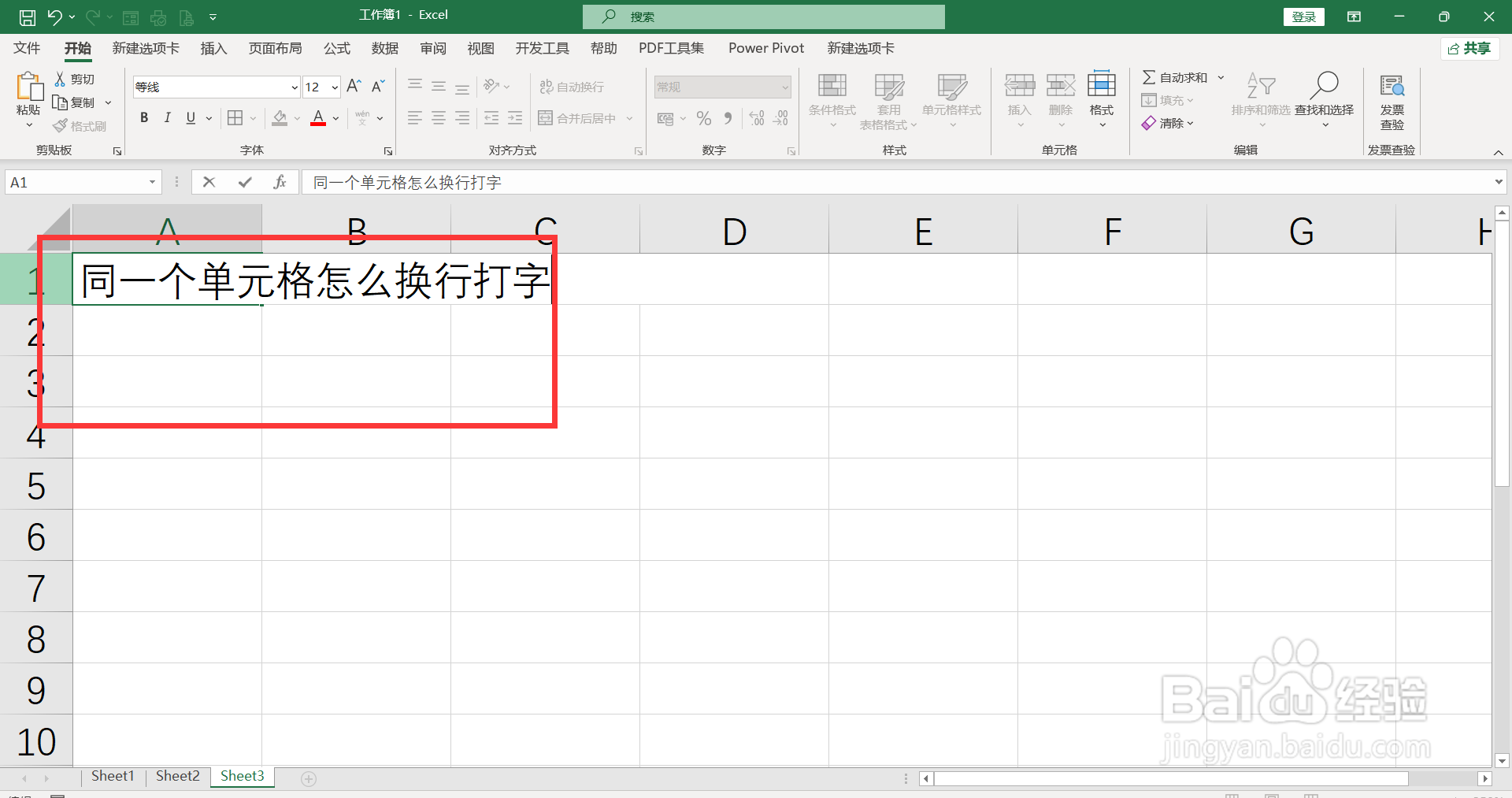
Task: Open the Name Box dropdown arrow
Action: (x=152, y=182)
